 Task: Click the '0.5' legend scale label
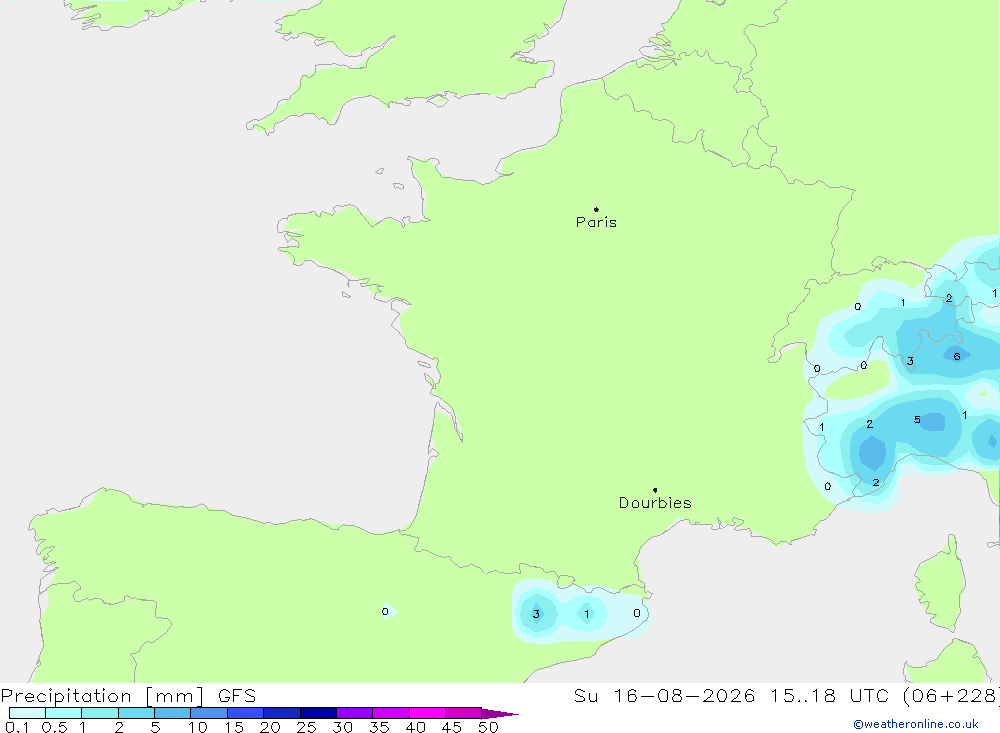54,727
